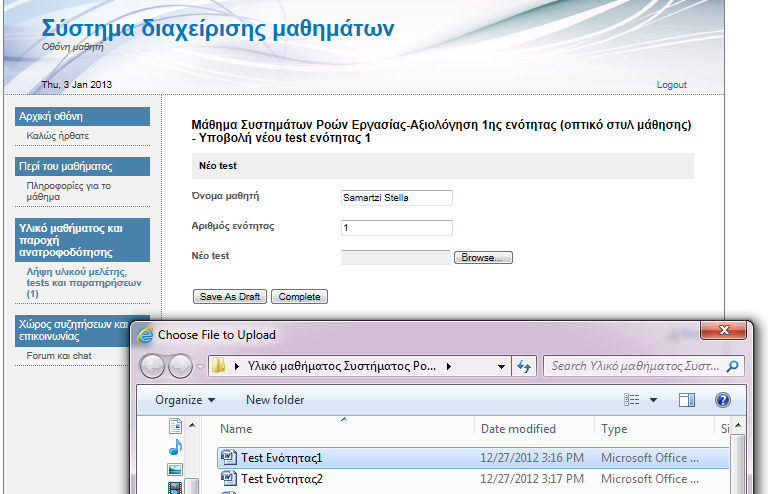
Task: Open Περί του μαθήματος menu section
Action: click(82, 166)
